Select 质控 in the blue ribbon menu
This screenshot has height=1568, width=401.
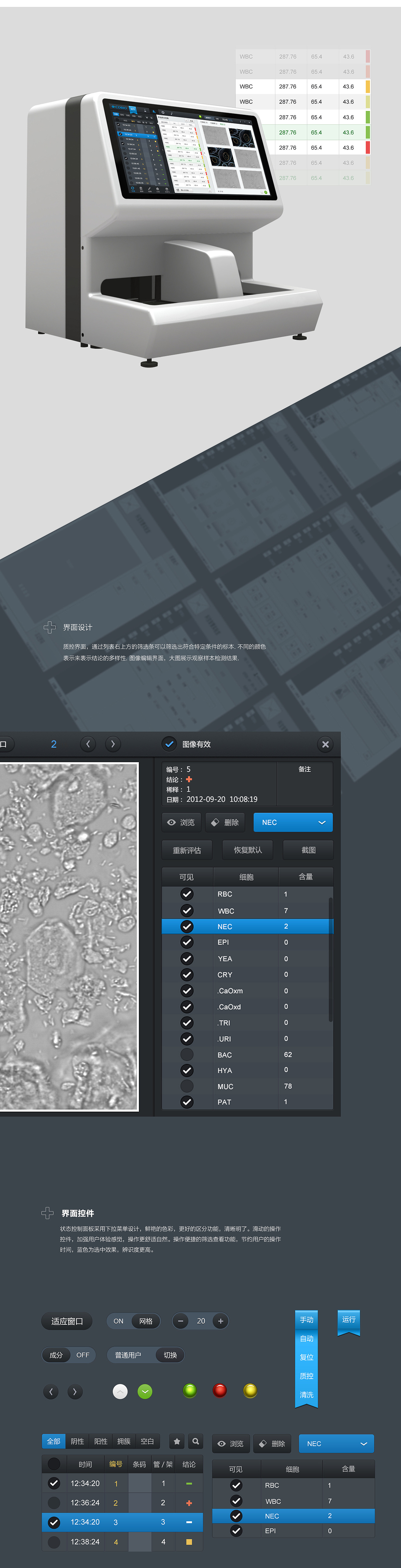click(307, 1376)
